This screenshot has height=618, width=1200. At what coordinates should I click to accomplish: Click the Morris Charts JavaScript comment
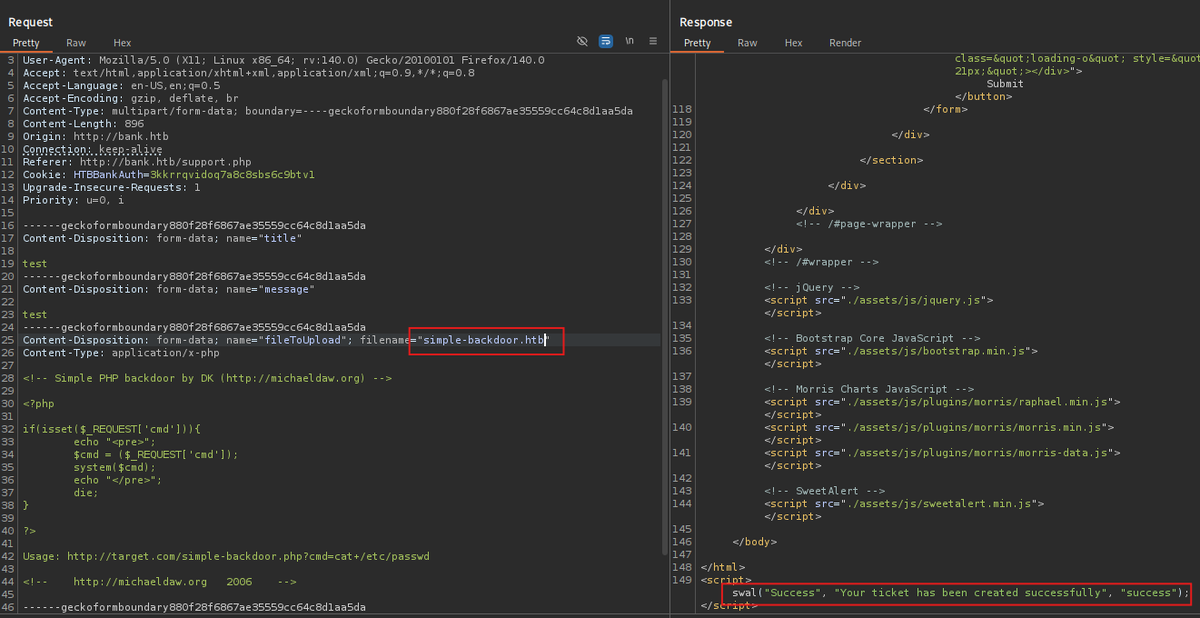869,389
